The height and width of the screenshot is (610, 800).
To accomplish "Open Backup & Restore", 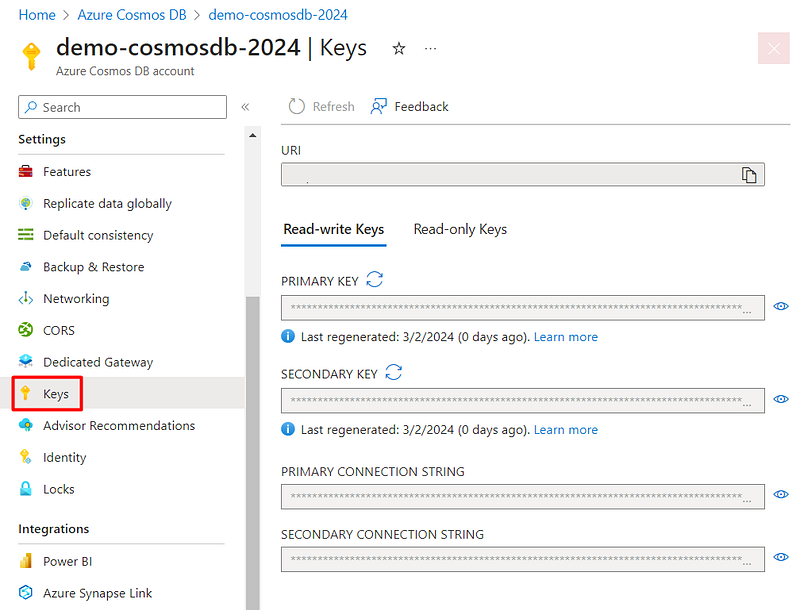I will pyautogui.click(x=93, y=267).
